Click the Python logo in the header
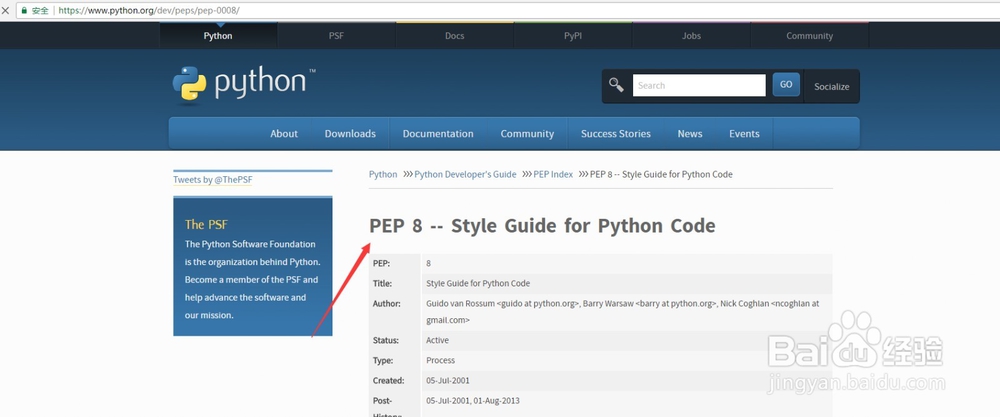 tap(243, 84)
